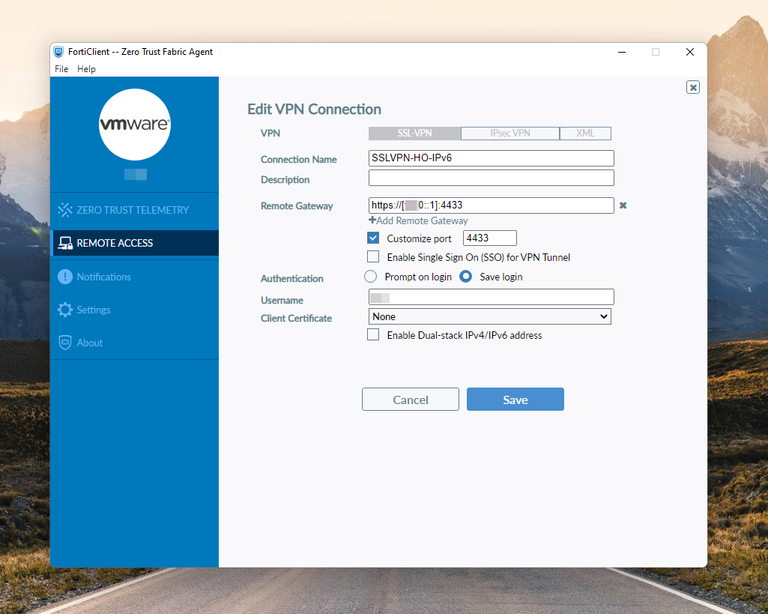Click the VMware logo avatar
Screen dimensions: 768x614
[135, 124]
